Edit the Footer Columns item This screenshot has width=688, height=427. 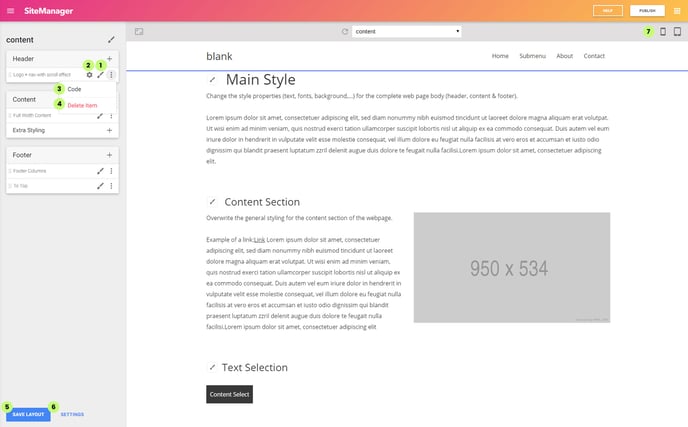click(100, 171)
